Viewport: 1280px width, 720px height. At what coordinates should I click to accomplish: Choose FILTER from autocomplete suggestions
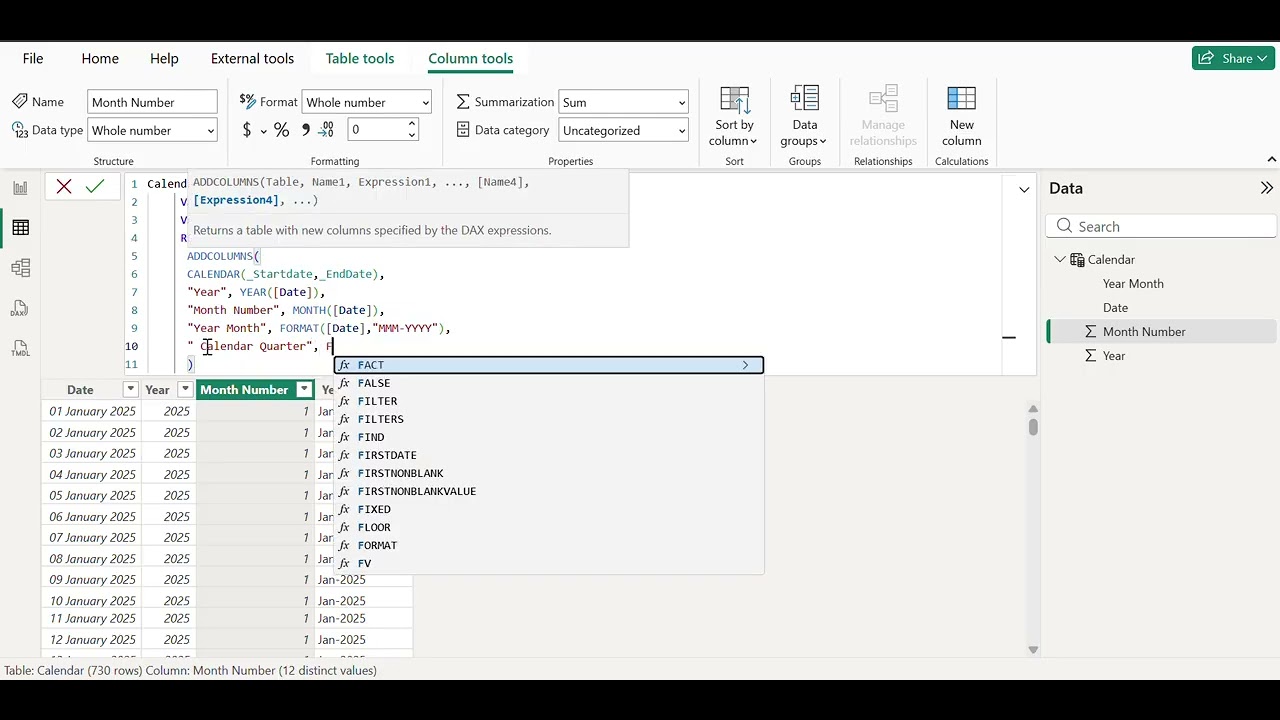point(549,401)
